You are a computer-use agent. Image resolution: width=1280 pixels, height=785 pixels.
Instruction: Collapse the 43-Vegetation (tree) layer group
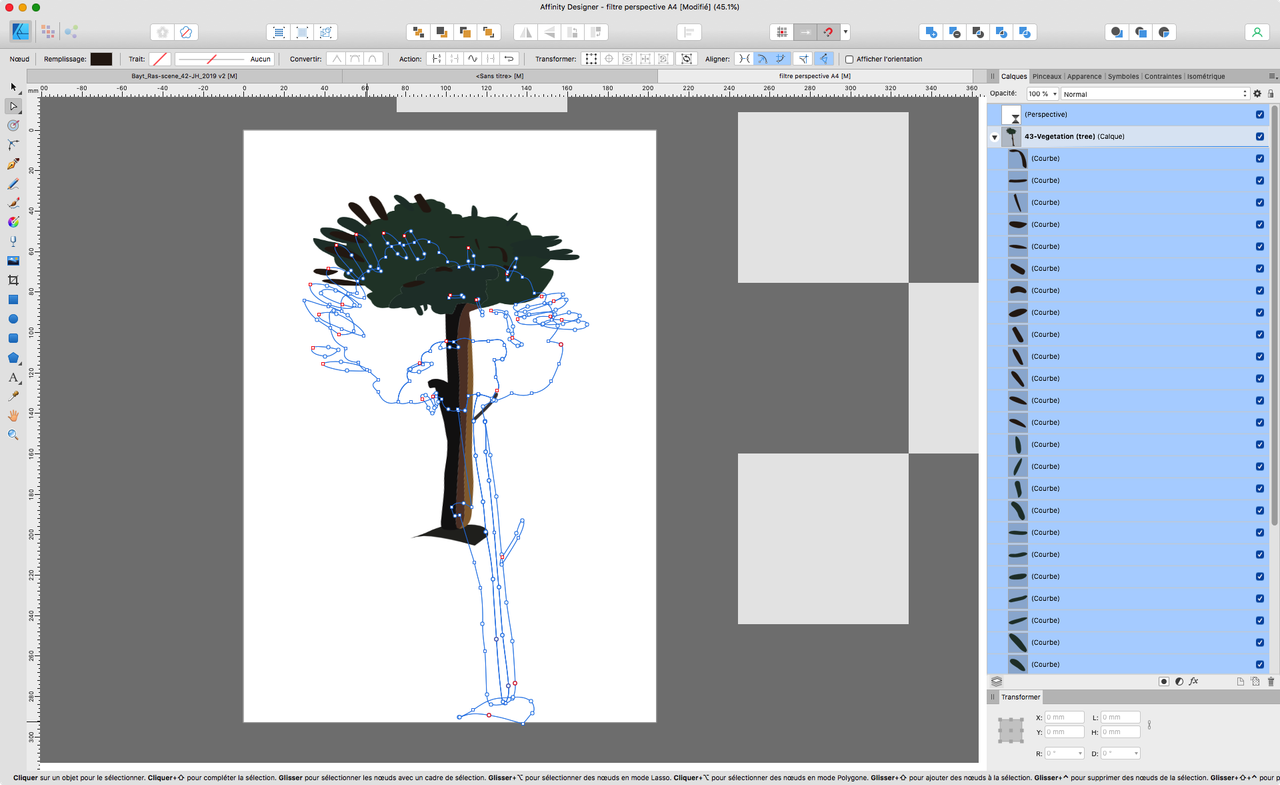(994, 137)
